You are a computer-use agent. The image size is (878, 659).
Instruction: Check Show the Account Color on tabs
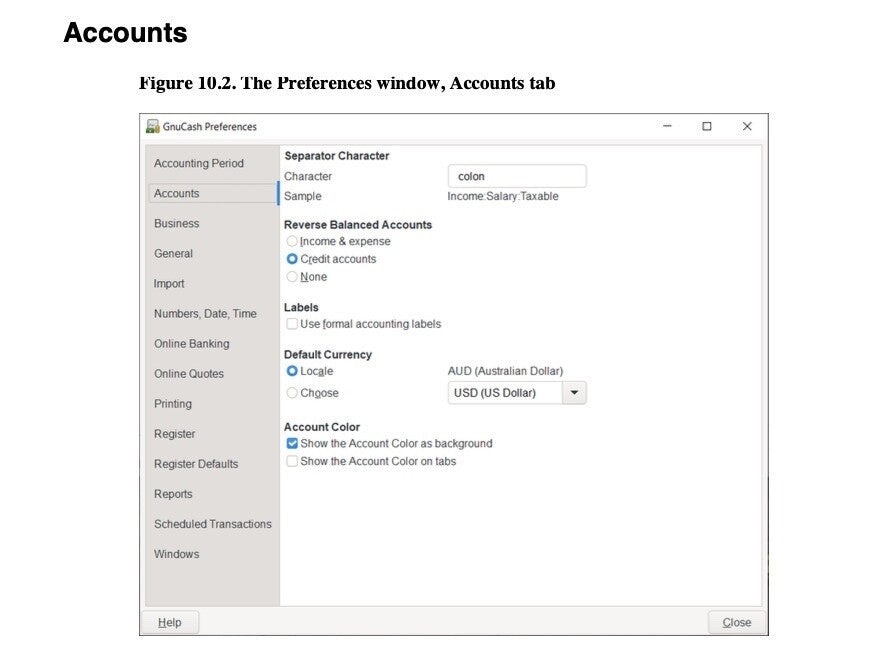(x=292, y=461)
